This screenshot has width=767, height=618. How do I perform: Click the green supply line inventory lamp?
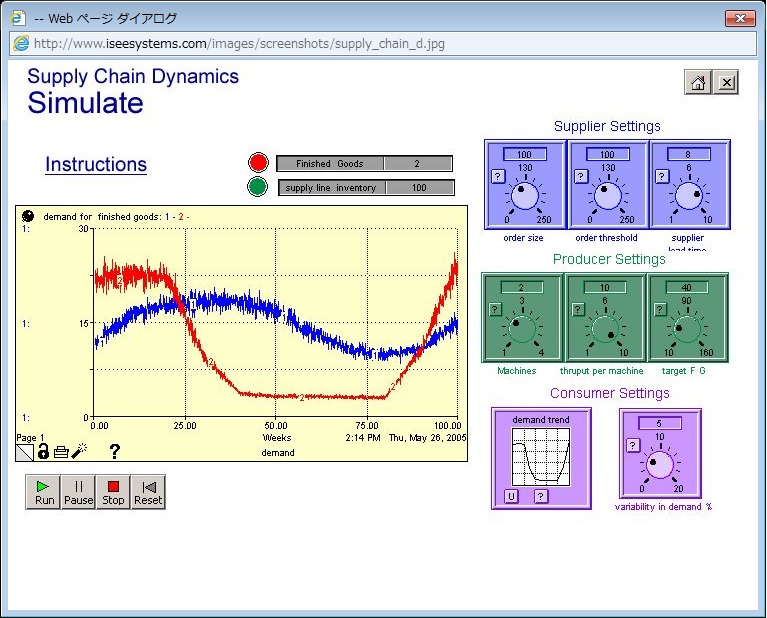pyautogui.click(x=259, y=187)
